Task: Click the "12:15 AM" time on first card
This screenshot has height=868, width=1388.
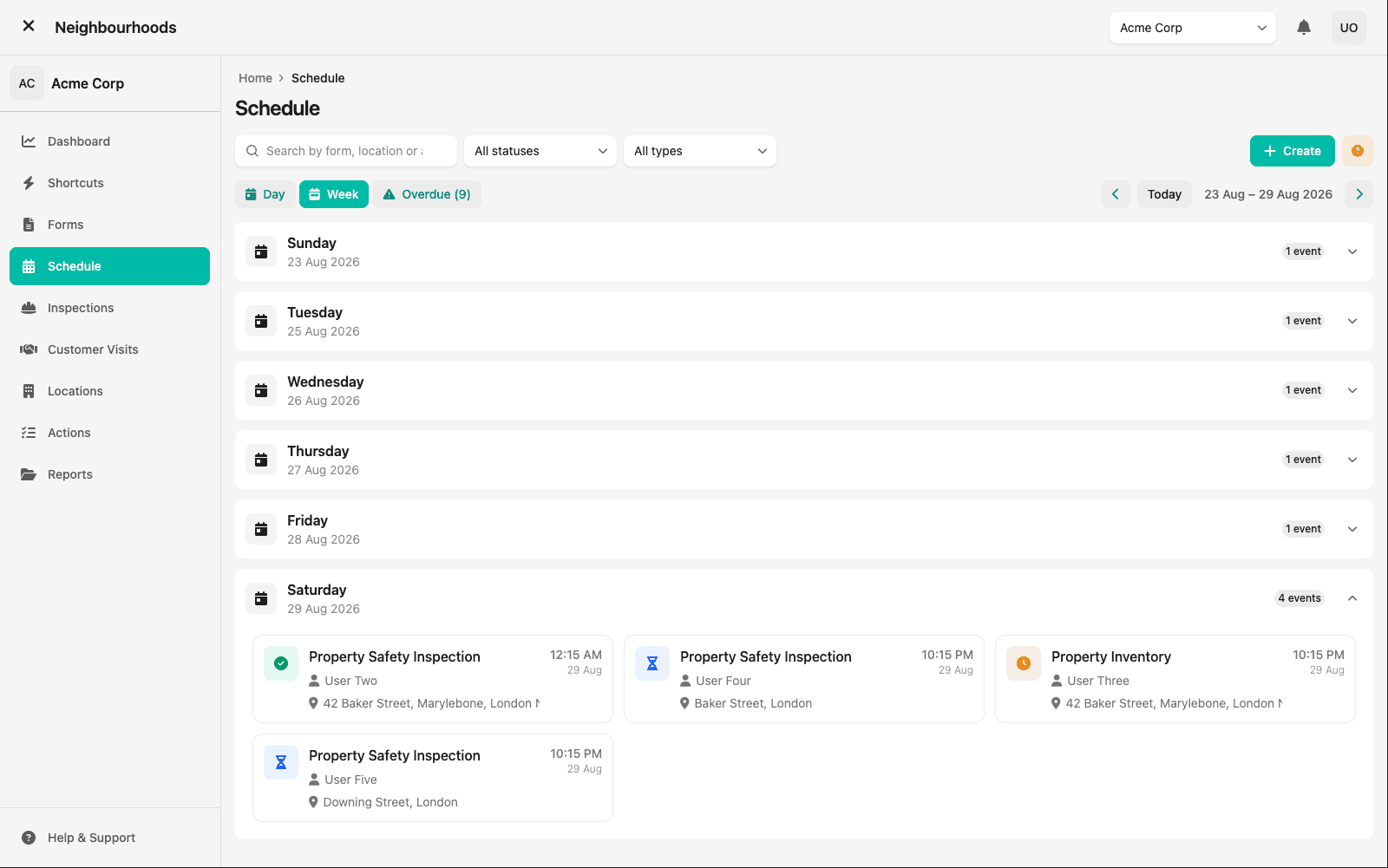Action: point(576,655)
